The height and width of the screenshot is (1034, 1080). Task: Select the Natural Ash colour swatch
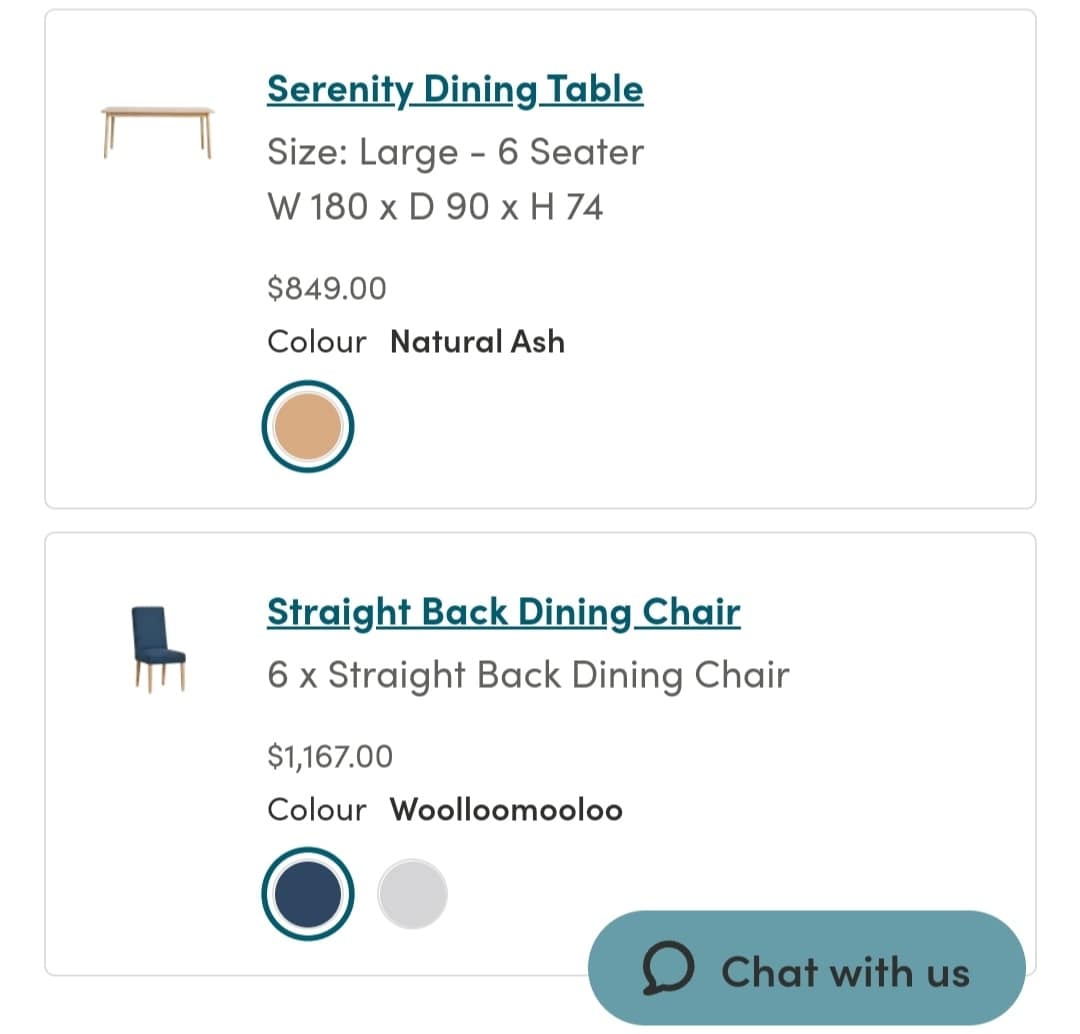coord(308,426)
